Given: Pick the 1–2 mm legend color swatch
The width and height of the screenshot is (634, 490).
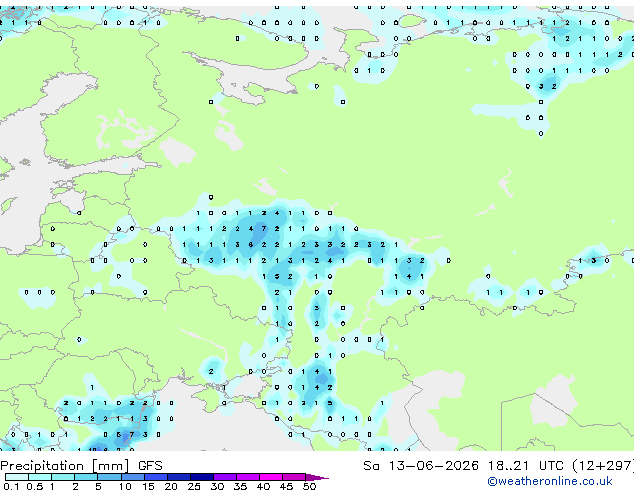Looking at the screenshot, I should coord(63,477).
